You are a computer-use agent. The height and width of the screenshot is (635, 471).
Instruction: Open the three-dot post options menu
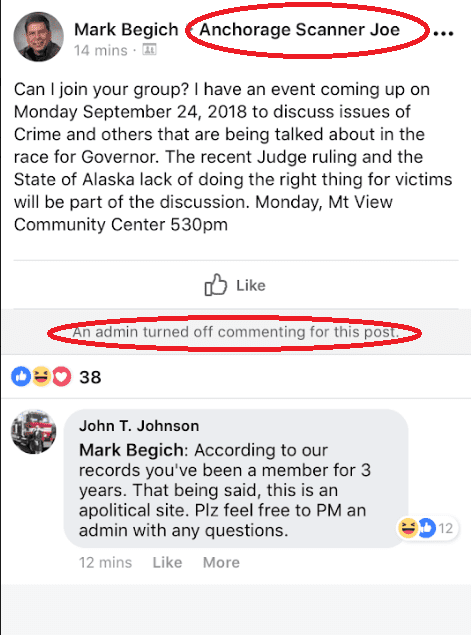[x=443, y=33]
